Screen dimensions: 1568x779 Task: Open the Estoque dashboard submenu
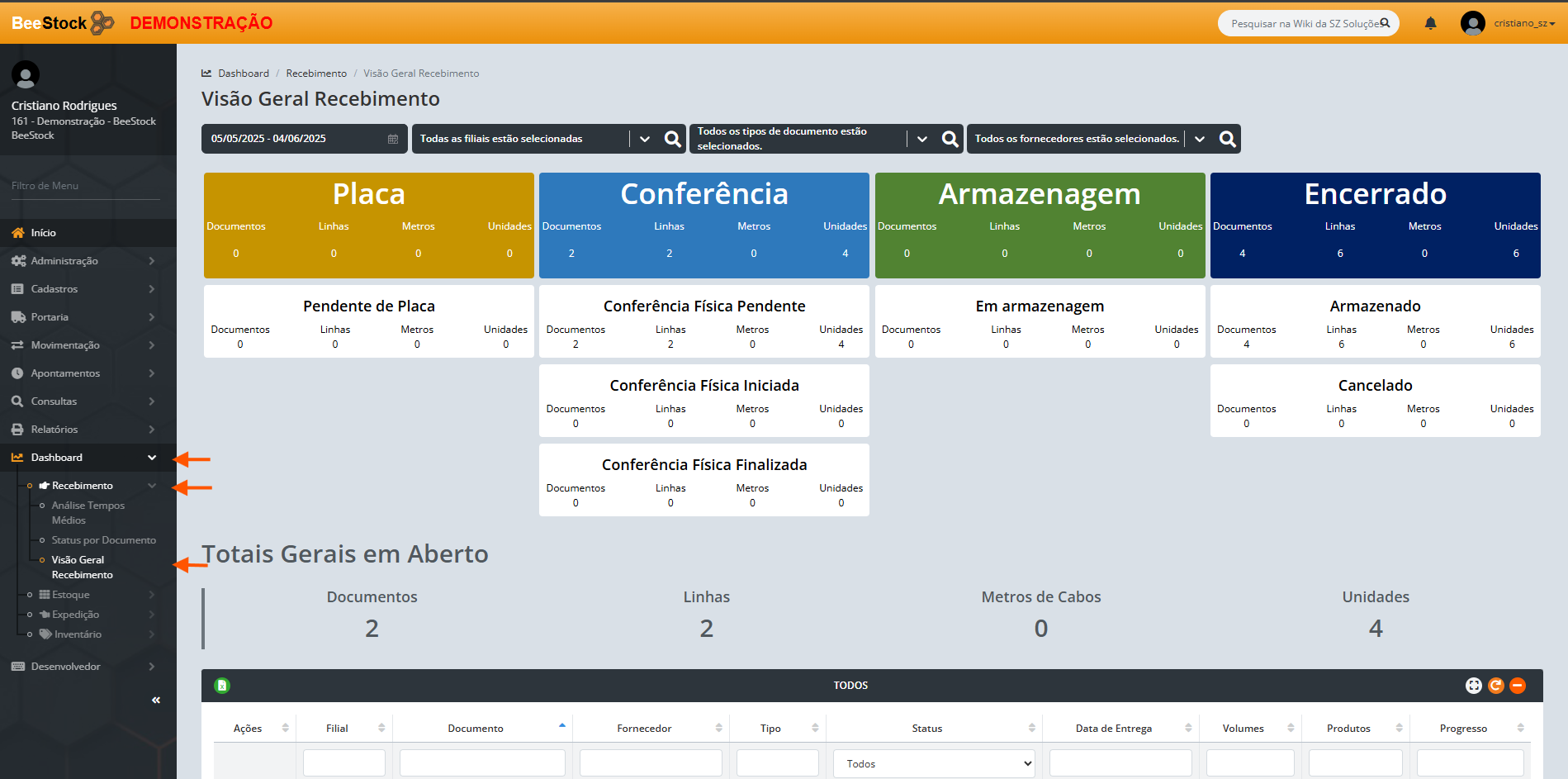tap(71, 595)
